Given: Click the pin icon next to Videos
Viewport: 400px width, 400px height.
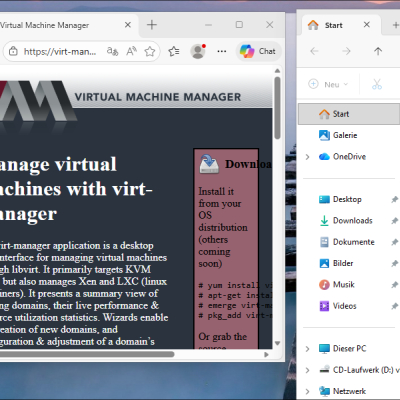Looking at the screenshot, I should pyautogui.click(x=395, y=306).
